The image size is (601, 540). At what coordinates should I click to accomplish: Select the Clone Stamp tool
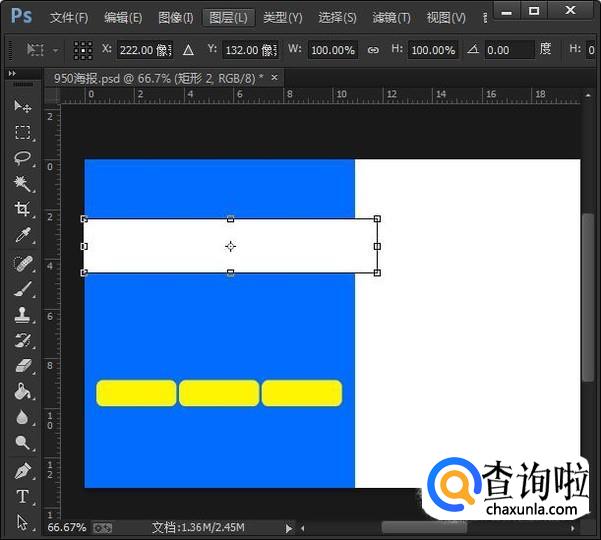pyautogui.click(x=22, y=314)
